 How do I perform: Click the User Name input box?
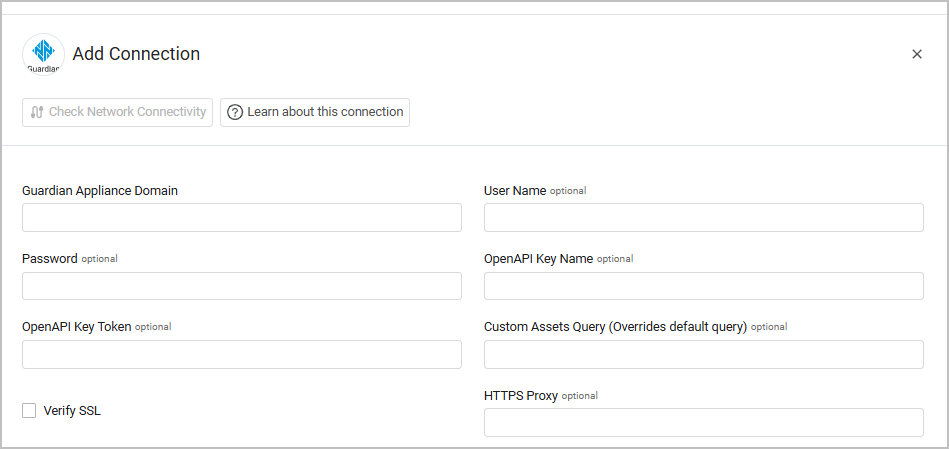703,218
